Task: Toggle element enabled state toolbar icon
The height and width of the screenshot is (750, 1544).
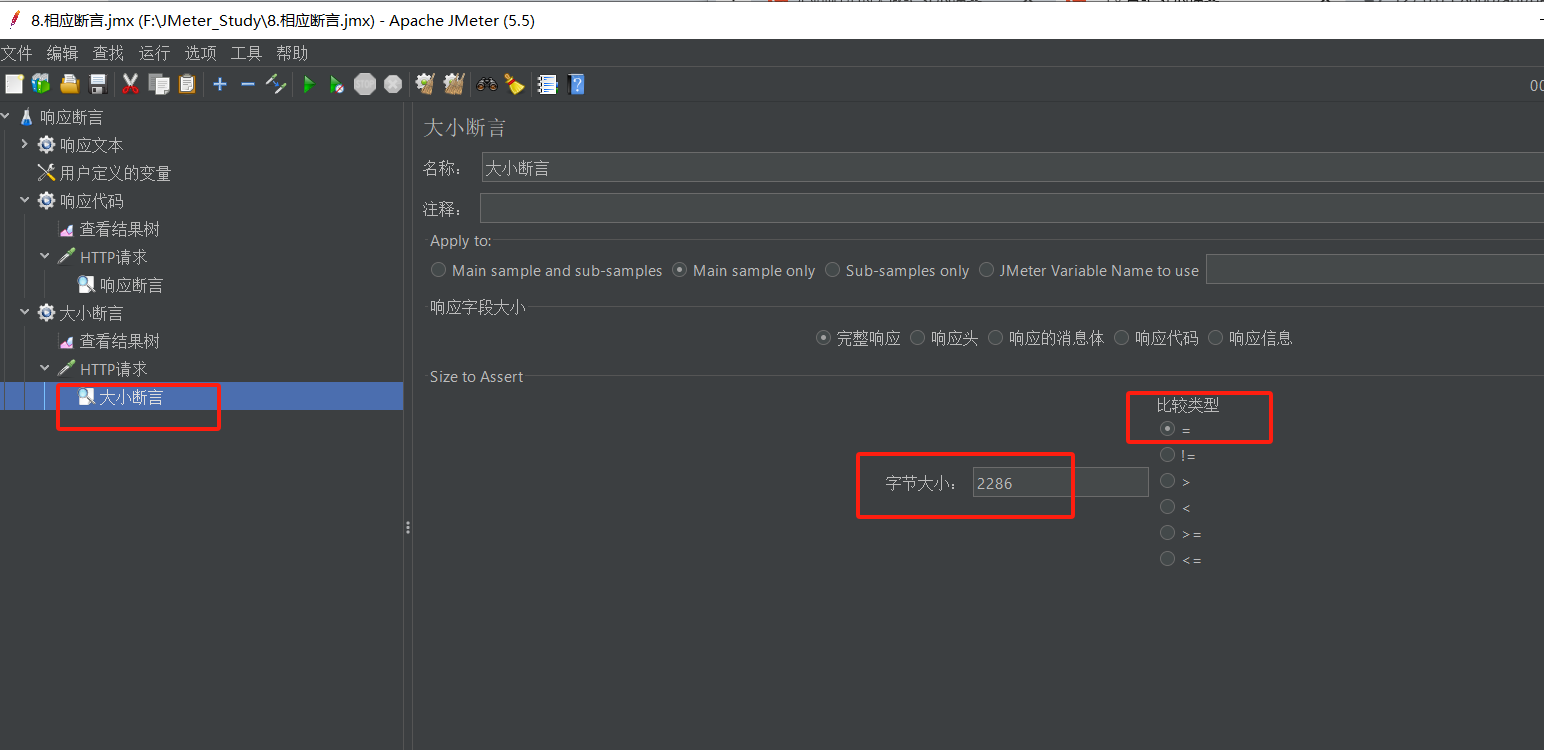Action: click(x=276, y=85)
